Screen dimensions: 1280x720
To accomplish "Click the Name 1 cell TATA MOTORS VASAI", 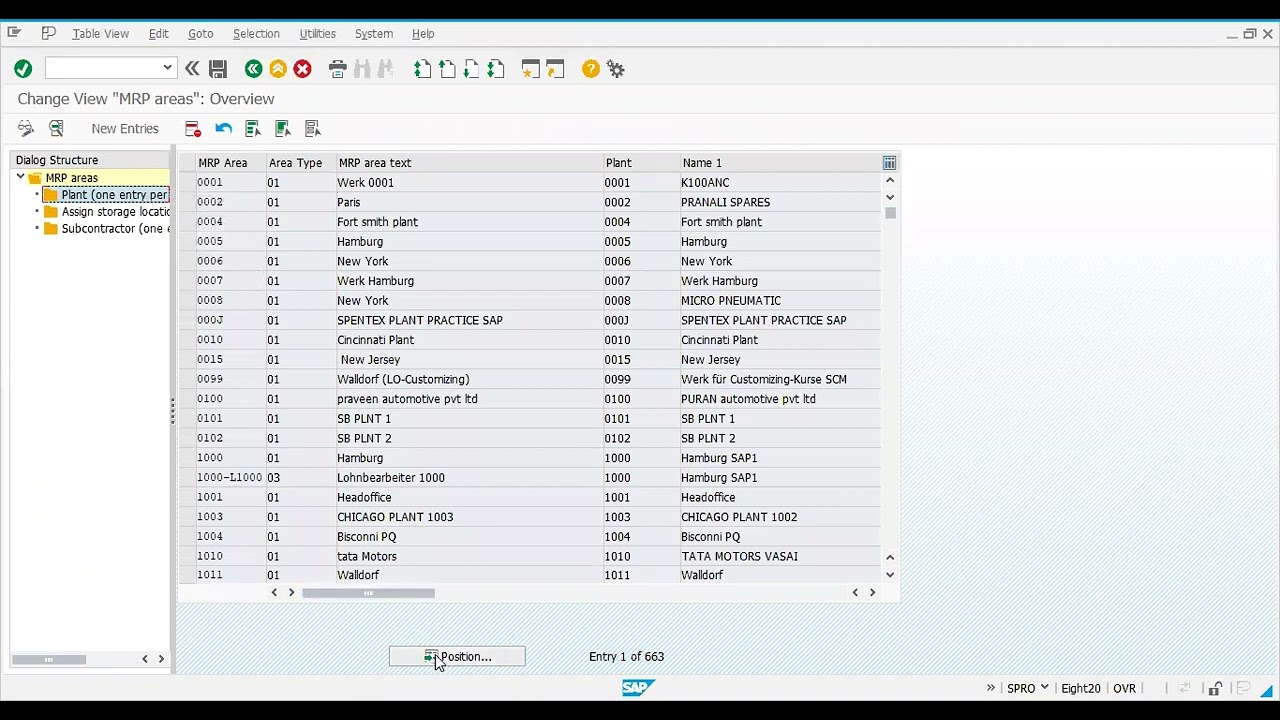I will (x=778, y=556).
